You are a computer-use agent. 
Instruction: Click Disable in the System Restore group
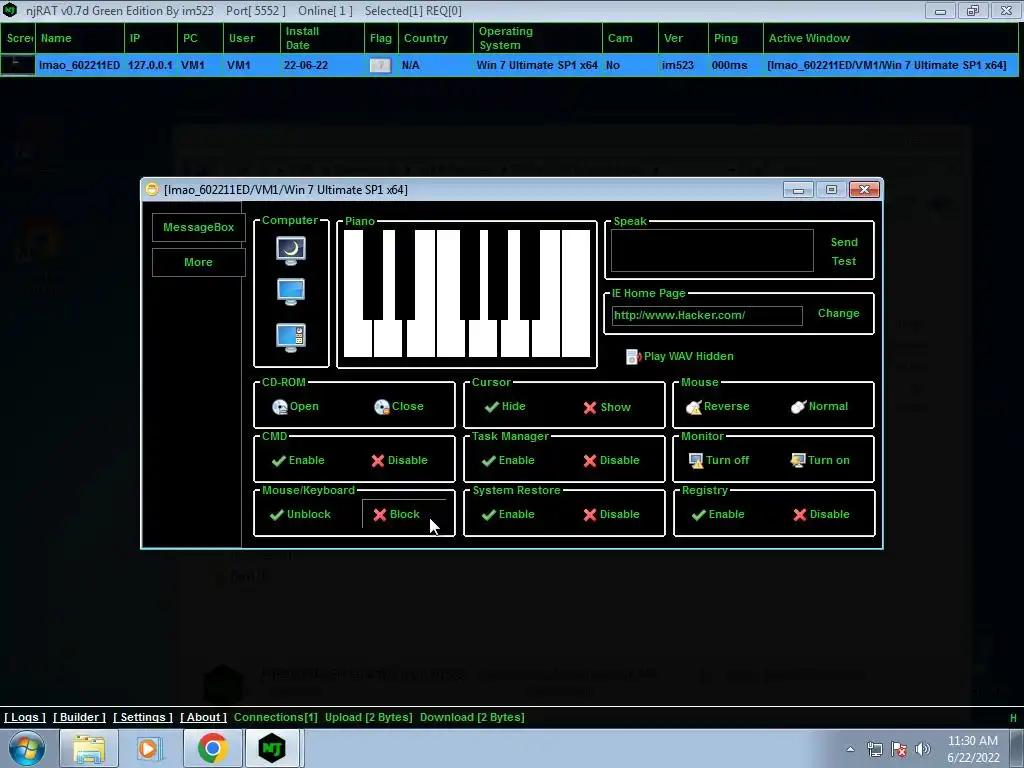coord(611,515)
